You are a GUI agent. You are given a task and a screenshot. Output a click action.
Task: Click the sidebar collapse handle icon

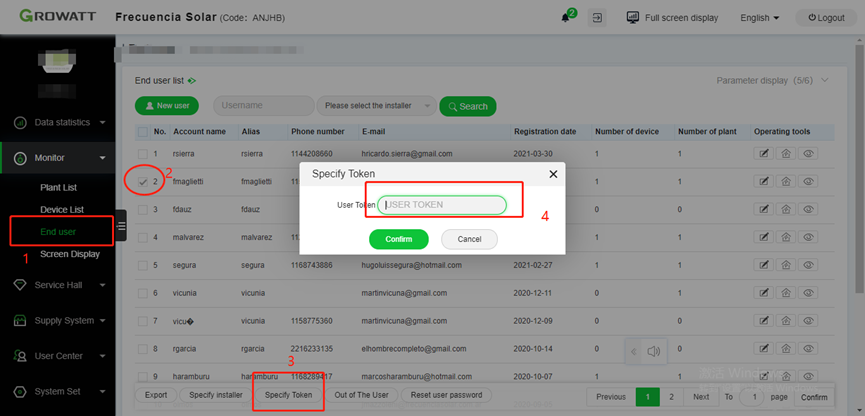[x=121, y=226]
